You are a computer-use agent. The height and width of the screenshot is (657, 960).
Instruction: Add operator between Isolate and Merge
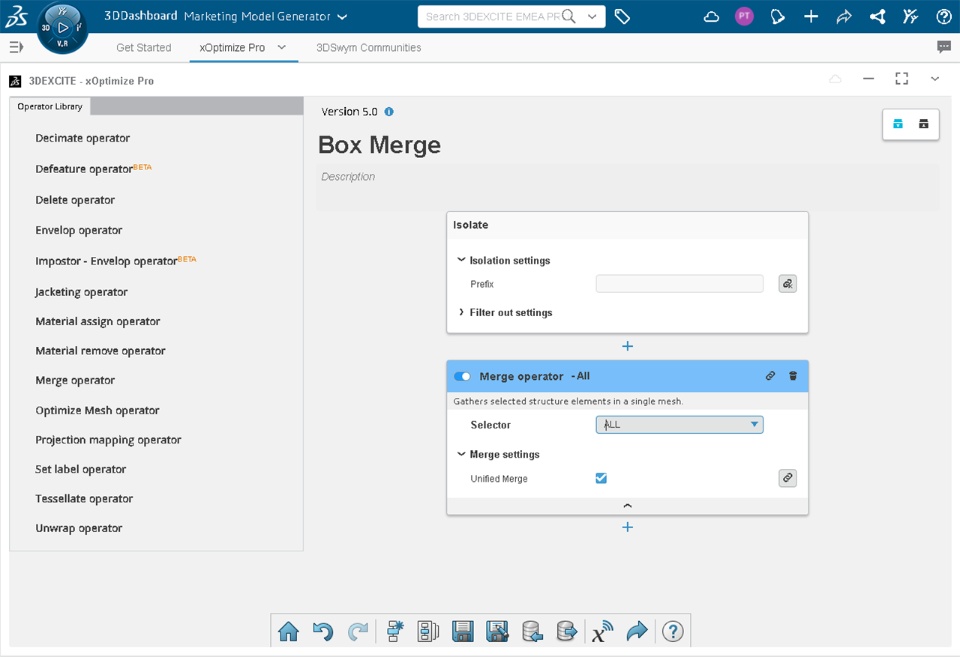click(627, 346)
